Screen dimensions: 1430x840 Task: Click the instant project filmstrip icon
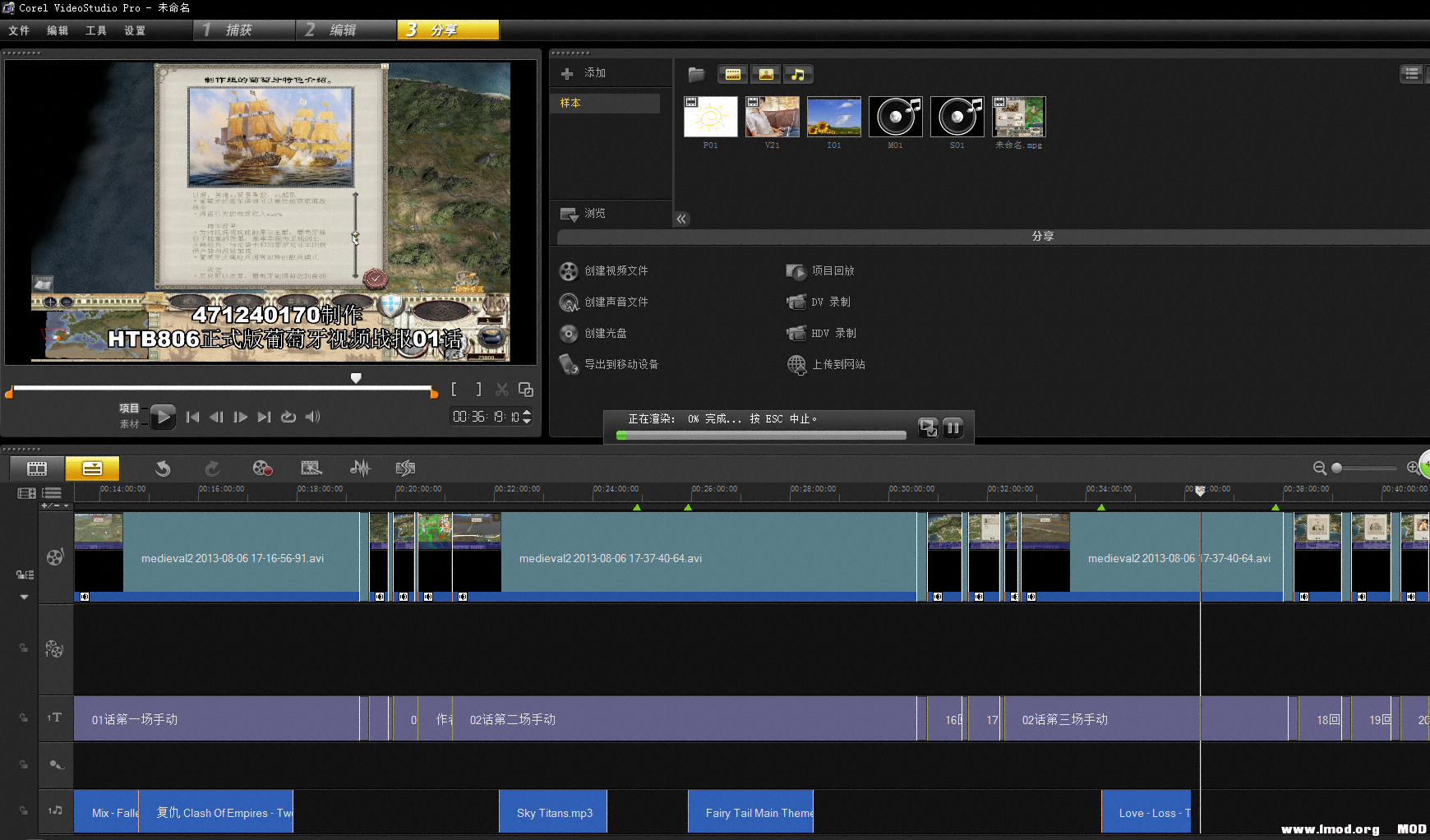[x=311, y=468]
